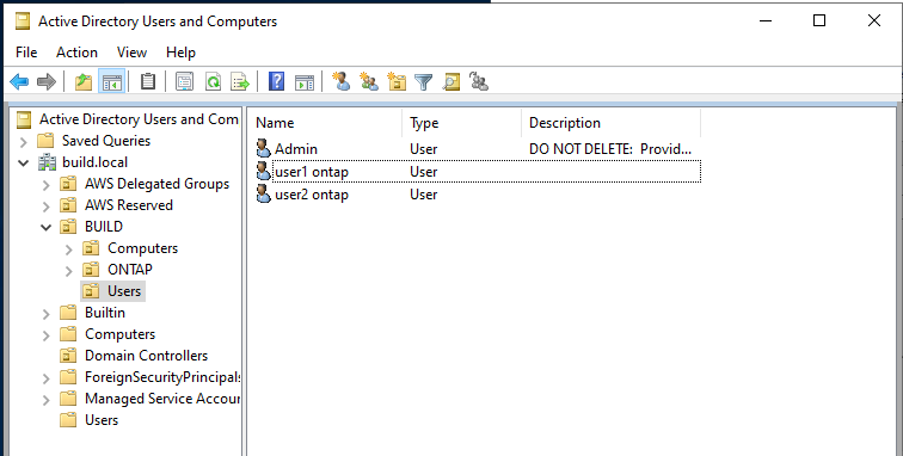The width and height of the screenshot is (904, 456).
Task: Expand the ForeignSecurityPrincipals container
Action: coord(46,378)
